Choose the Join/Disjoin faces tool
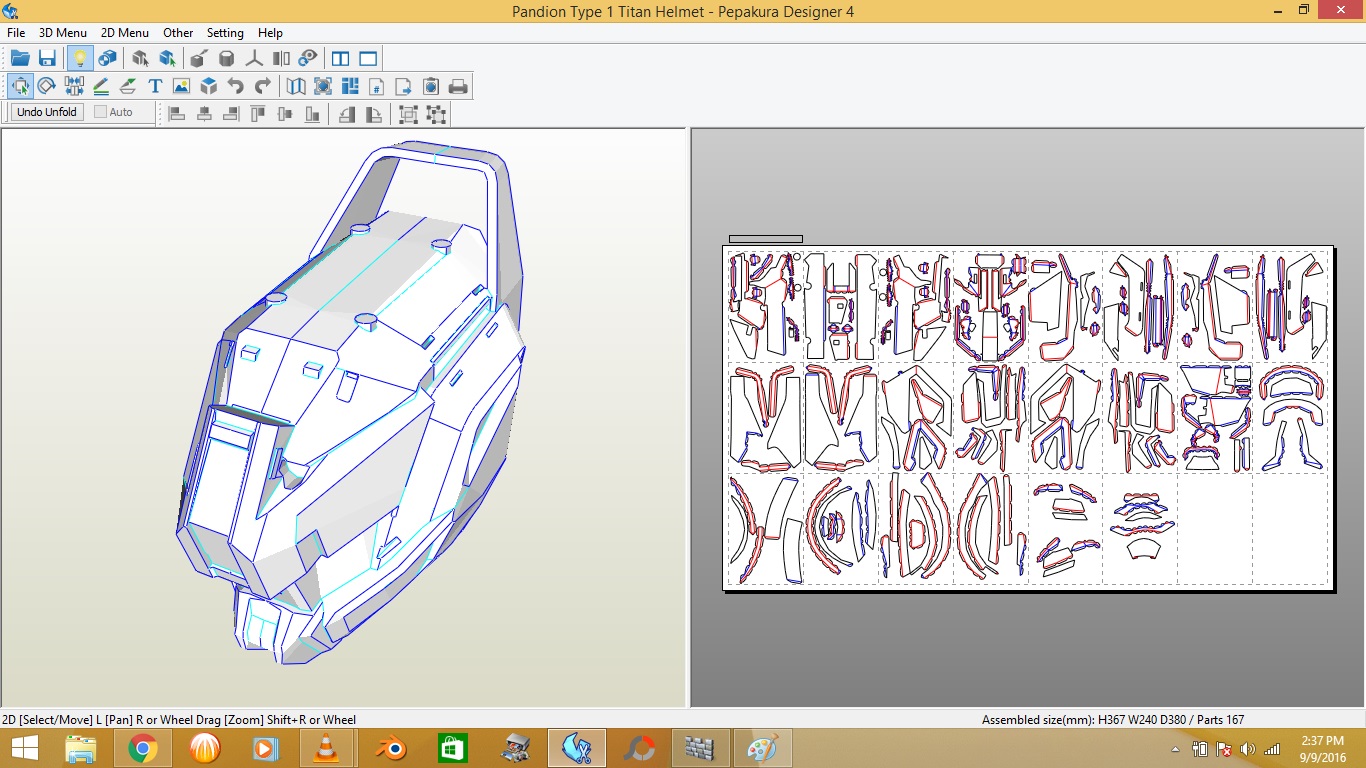Screen dimensions: 1366x768 click(74, 86)
